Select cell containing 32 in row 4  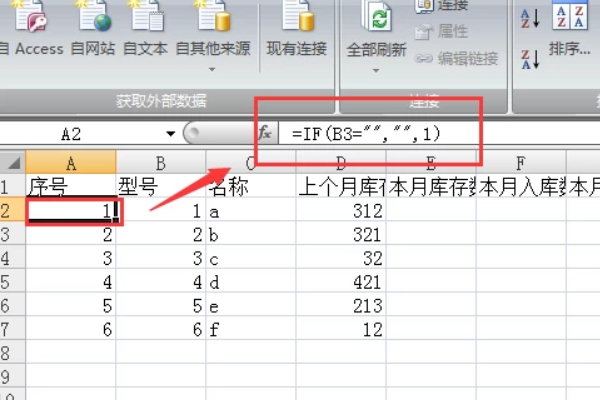click(x=341, y=258)
